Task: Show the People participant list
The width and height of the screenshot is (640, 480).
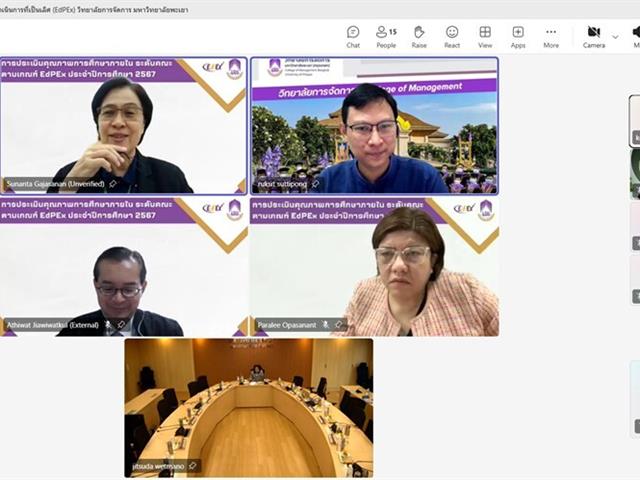Action: pos(386,37)
